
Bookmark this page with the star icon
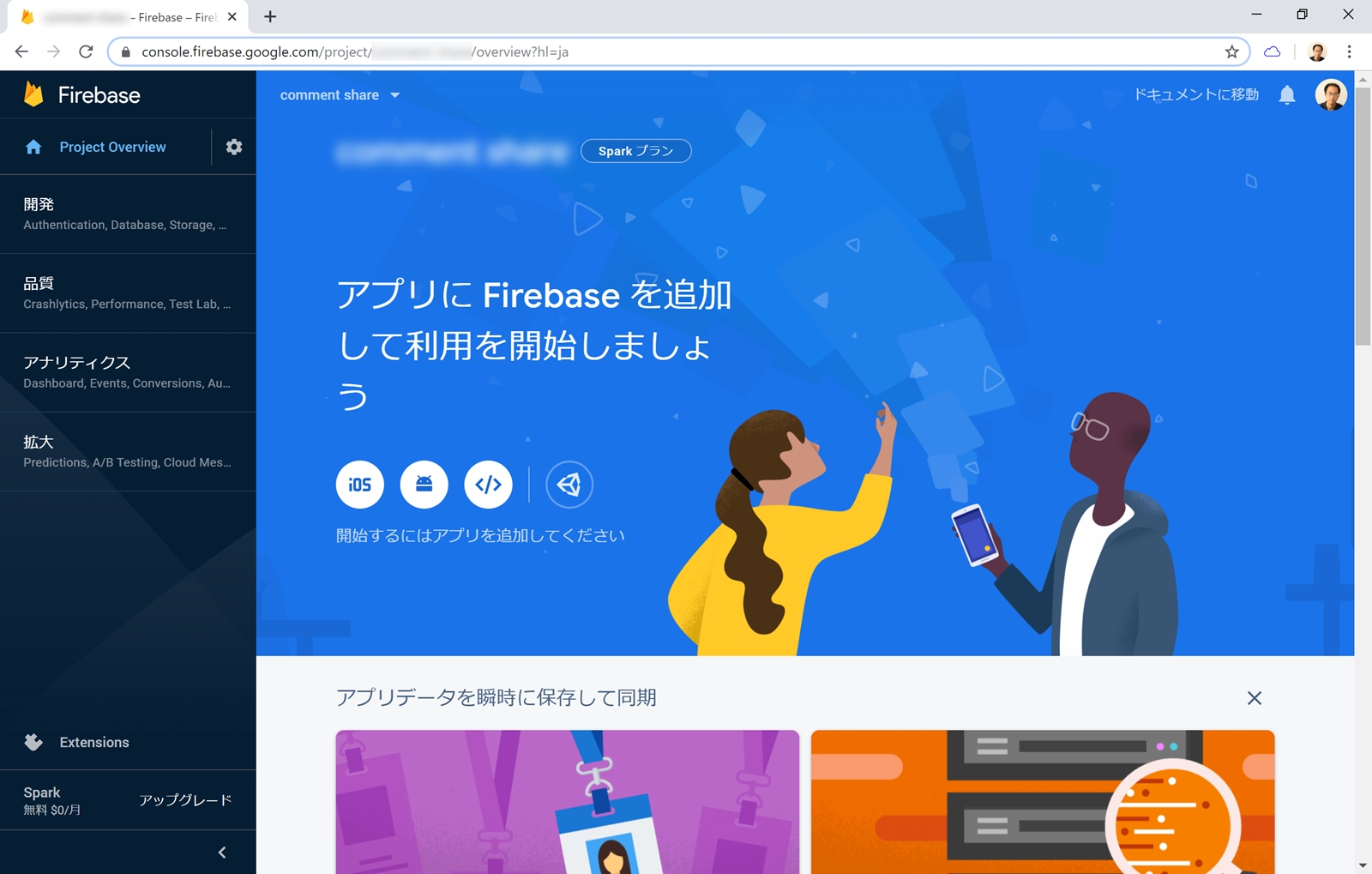(x=1231, y=51)
